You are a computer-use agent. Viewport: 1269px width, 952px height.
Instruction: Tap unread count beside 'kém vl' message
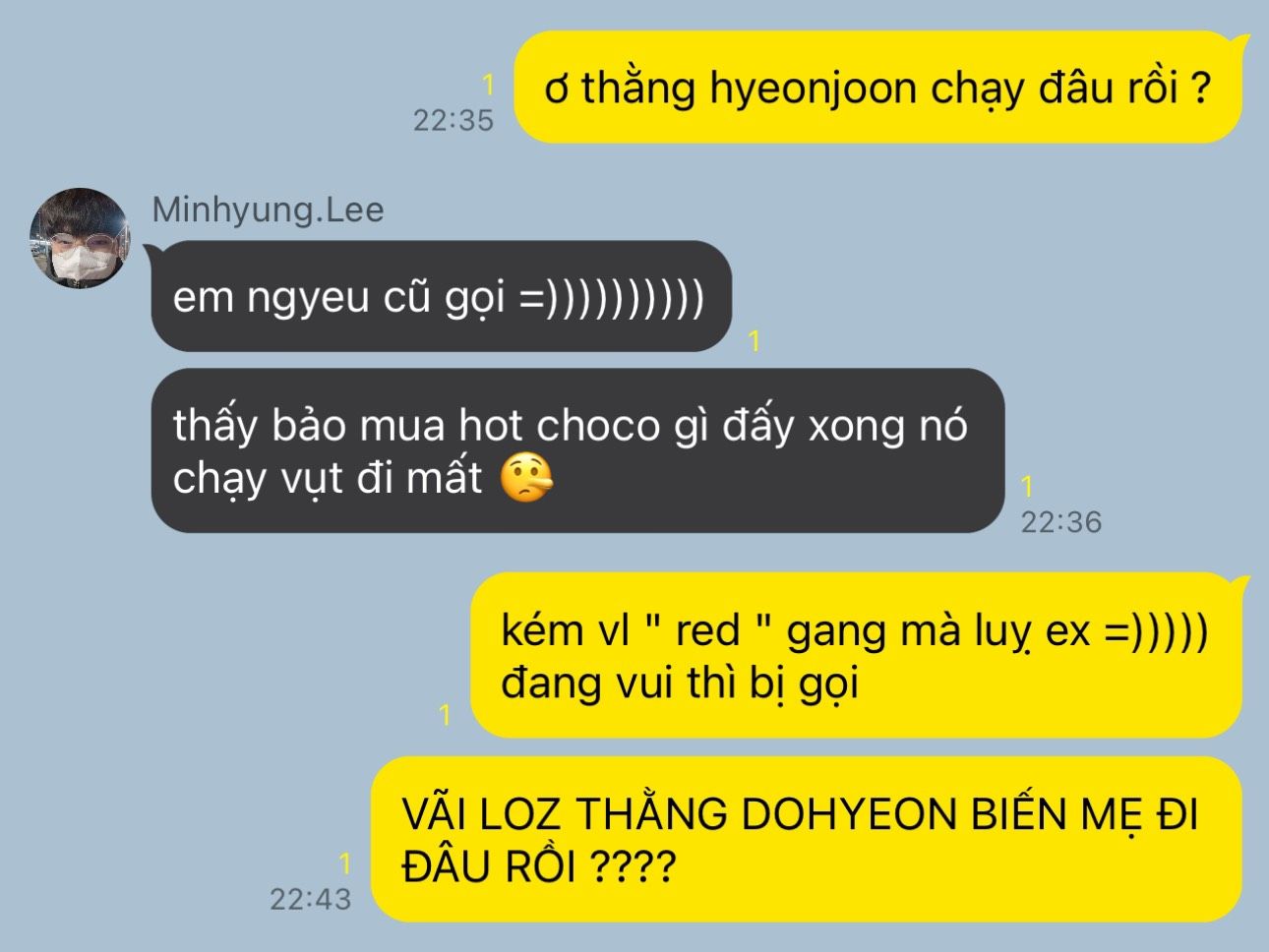pyautogui.click(x=445, y=715)
